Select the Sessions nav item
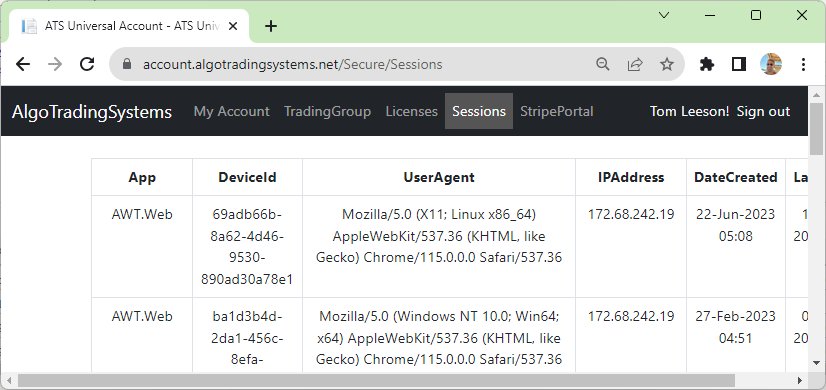 (479, 111)
